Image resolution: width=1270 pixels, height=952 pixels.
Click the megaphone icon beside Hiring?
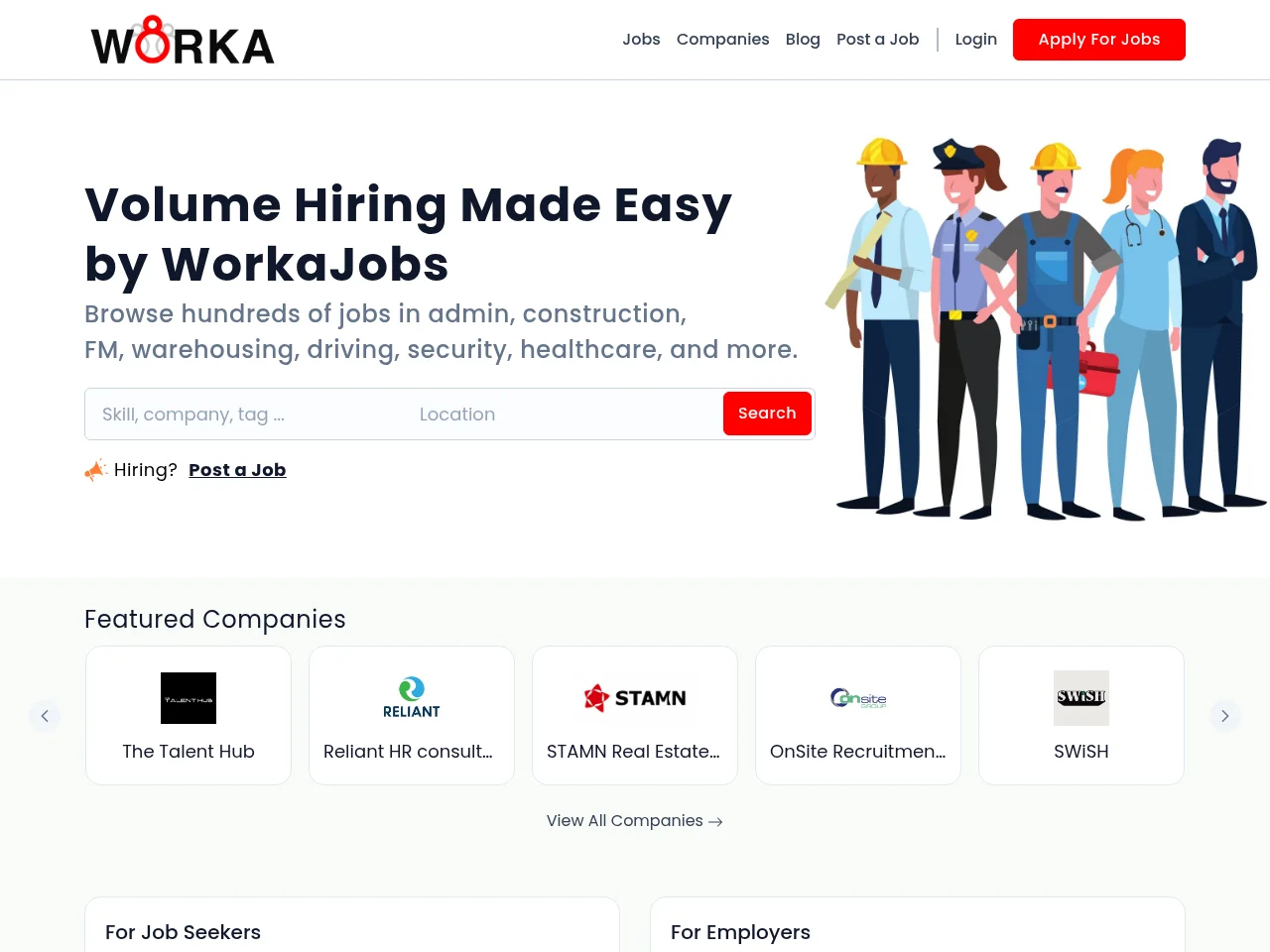pos(95,470)
